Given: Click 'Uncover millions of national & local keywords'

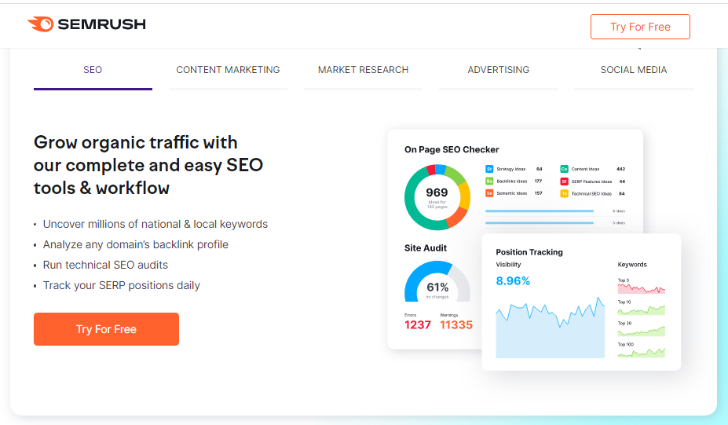Looking at the screenshot, I should [x=155, y=224].
